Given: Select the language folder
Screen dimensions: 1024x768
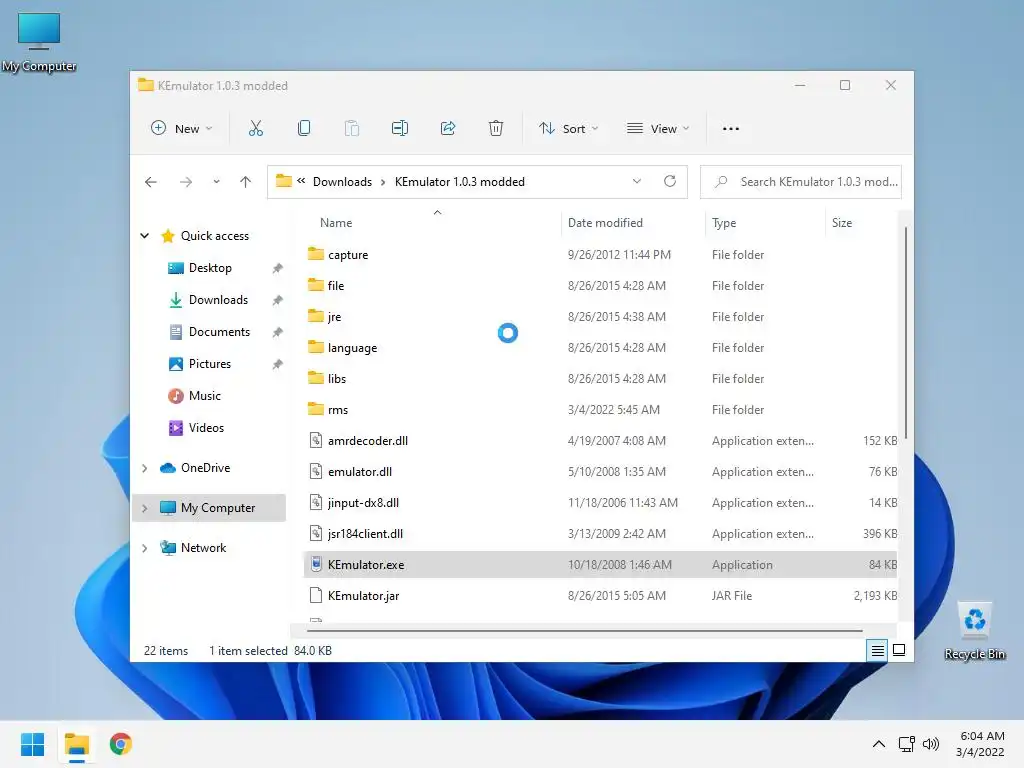Looking at the screenshot, I should [600, 347].
